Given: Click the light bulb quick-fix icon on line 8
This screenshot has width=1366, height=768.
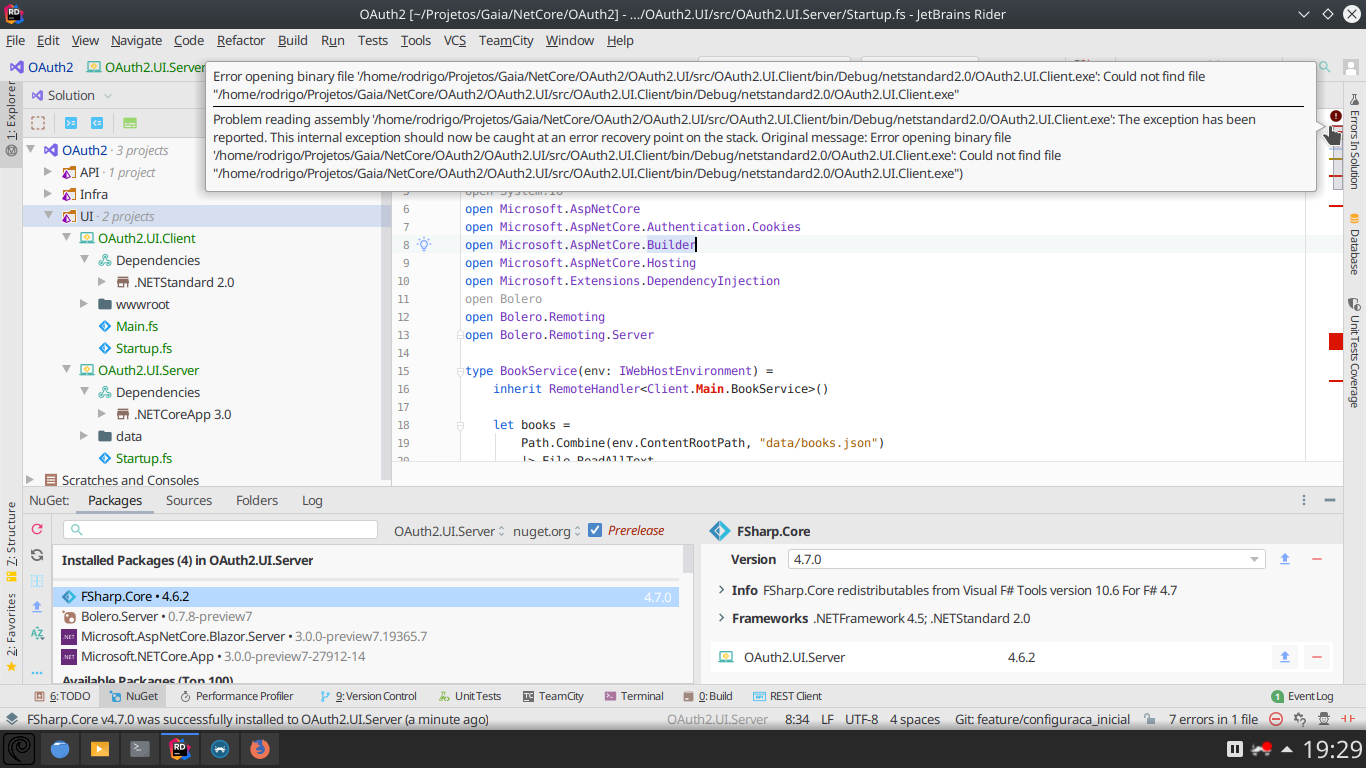Looking at the screenshot, I should [x=424, y=244].
